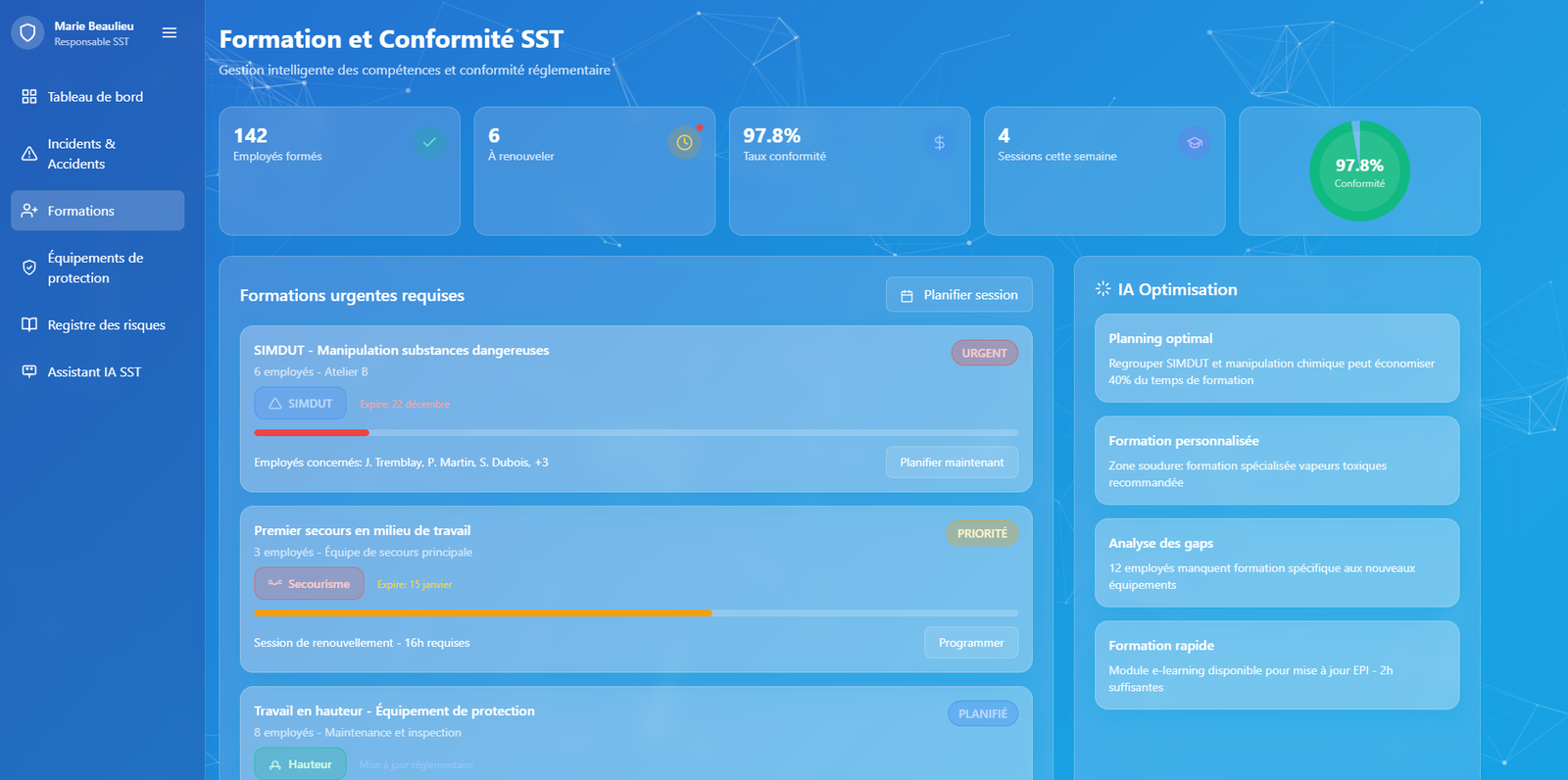This screenshot has width=1568, height=780.
Task: Click the graduation cap icon on Sessions card
Action: click(1194, 142)
